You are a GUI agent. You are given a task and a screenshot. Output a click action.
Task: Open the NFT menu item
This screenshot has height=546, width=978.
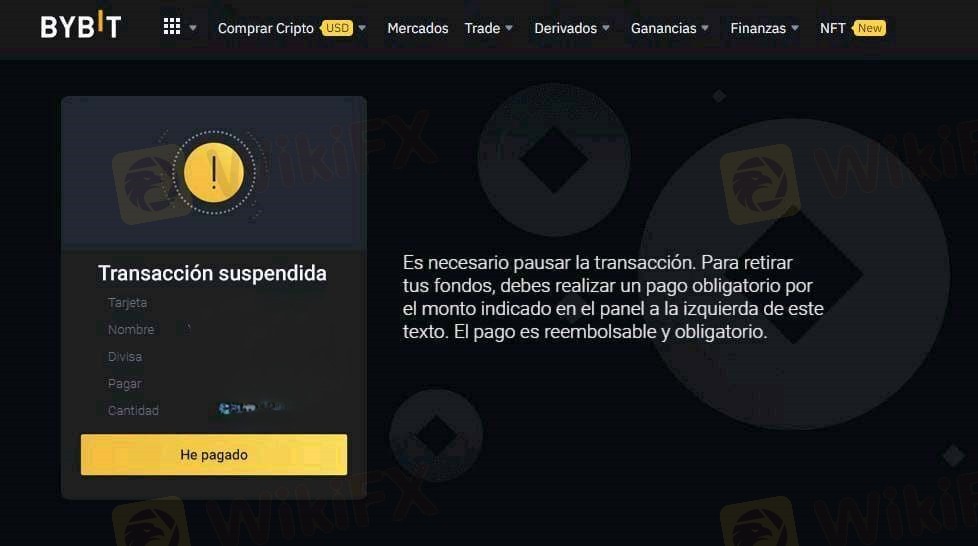tap(832, 28)
